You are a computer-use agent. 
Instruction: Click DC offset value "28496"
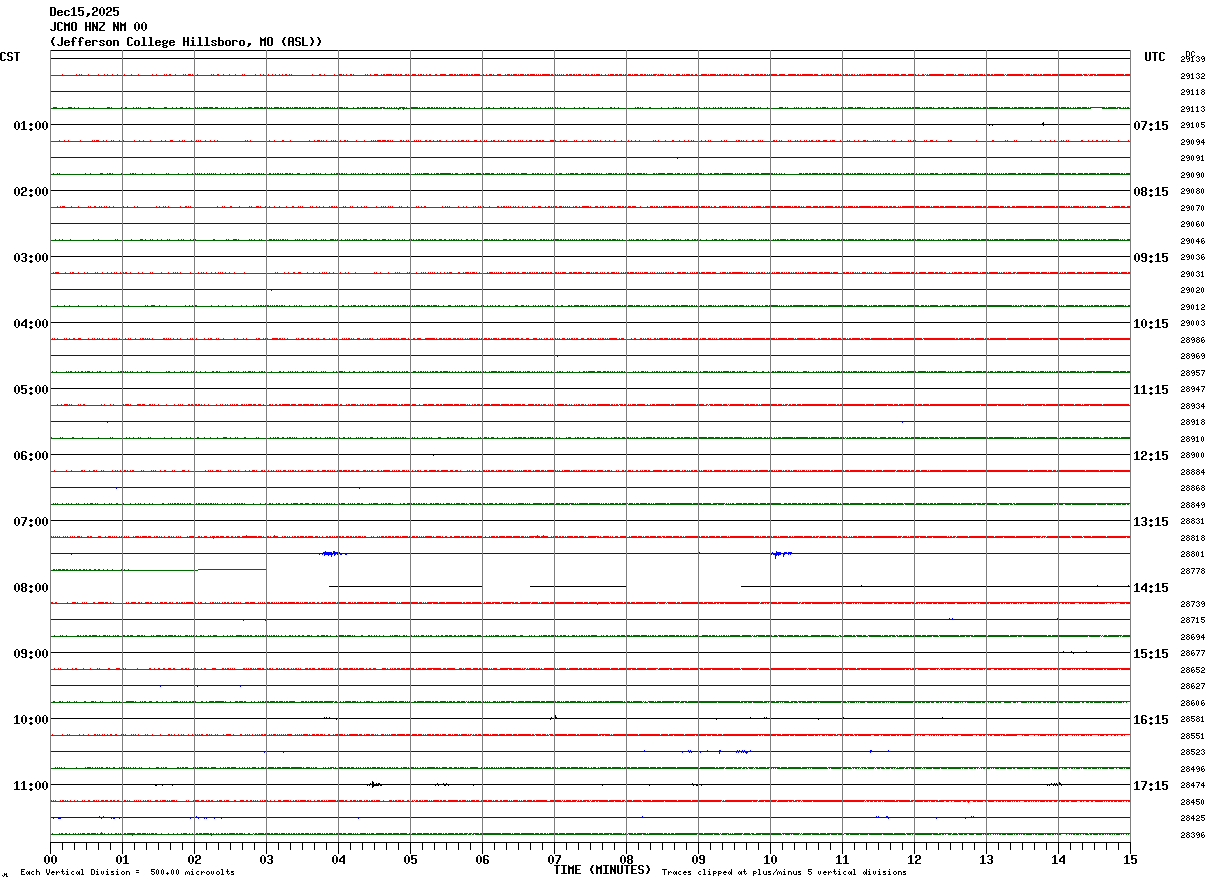(1192, 769)
